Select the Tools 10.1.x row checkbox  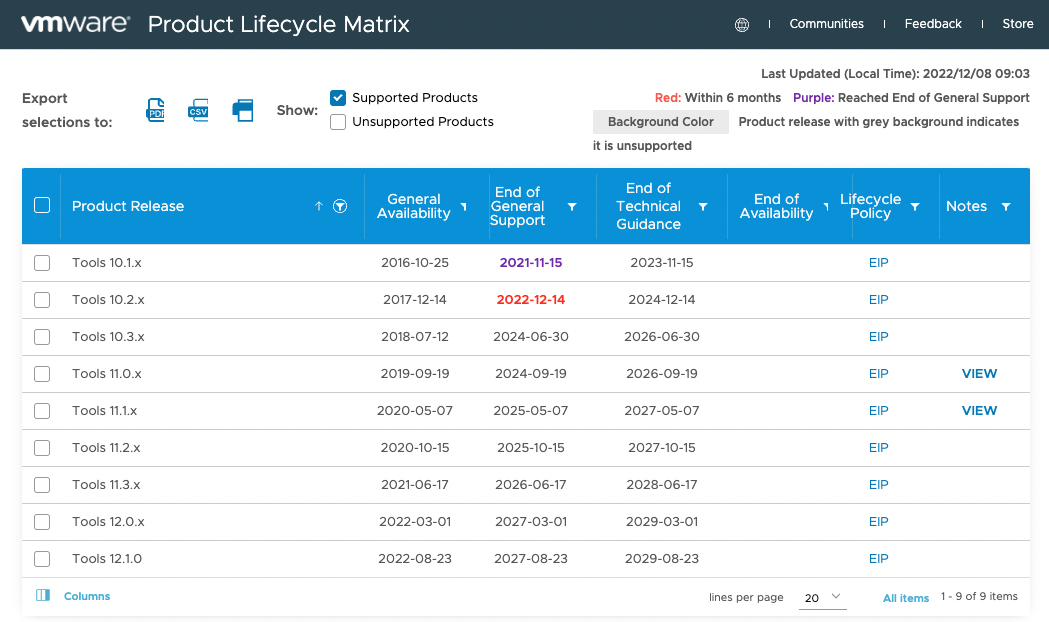point(42,263)
